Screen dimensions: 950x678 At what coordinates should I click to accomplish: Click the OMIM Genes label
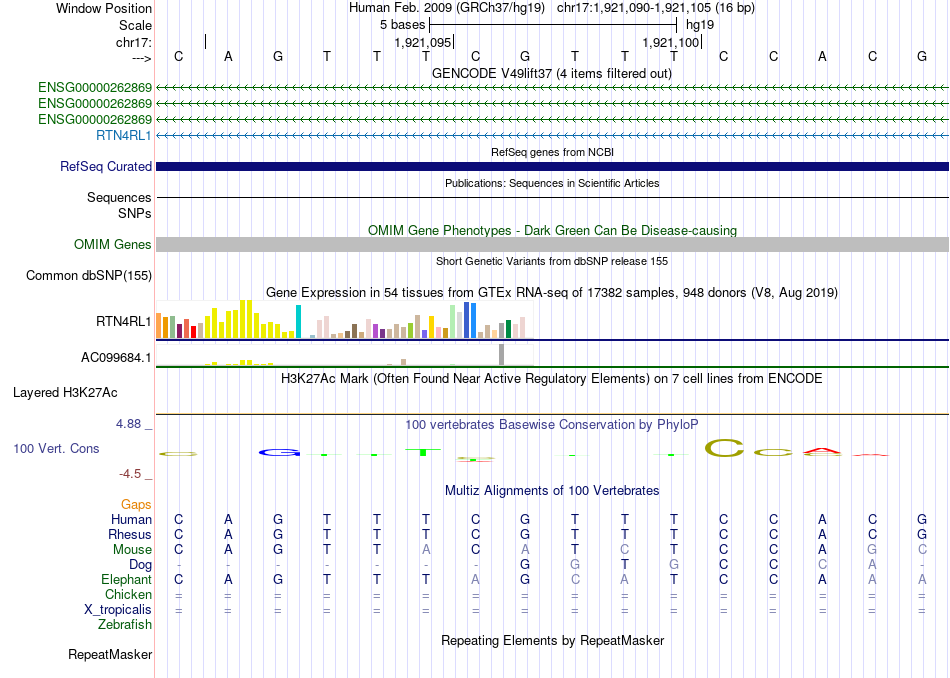click(112, 244)
